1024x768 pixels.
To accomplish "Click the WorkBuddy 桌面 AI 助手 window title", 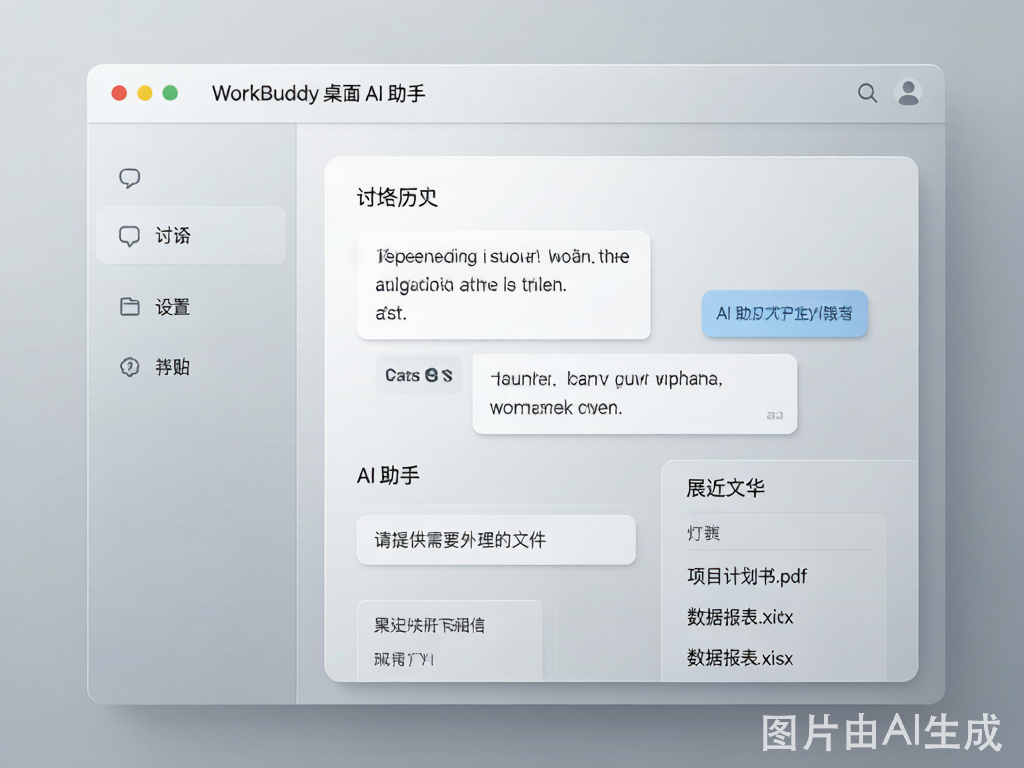I will point(319,93).
